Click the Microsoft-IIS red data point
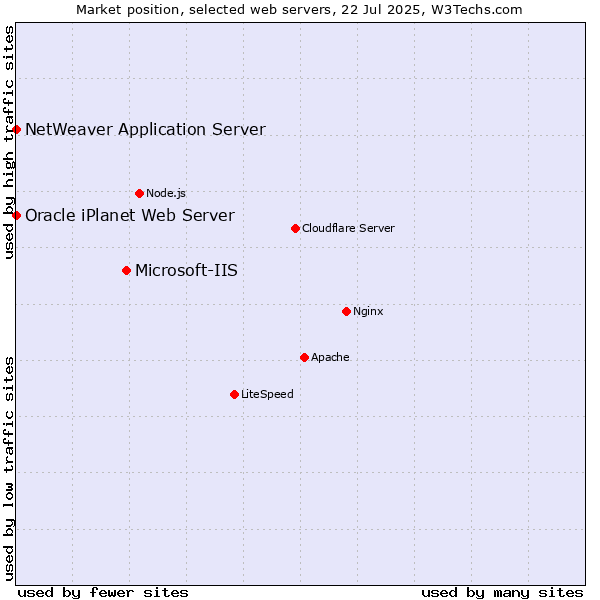 (127, 271)
